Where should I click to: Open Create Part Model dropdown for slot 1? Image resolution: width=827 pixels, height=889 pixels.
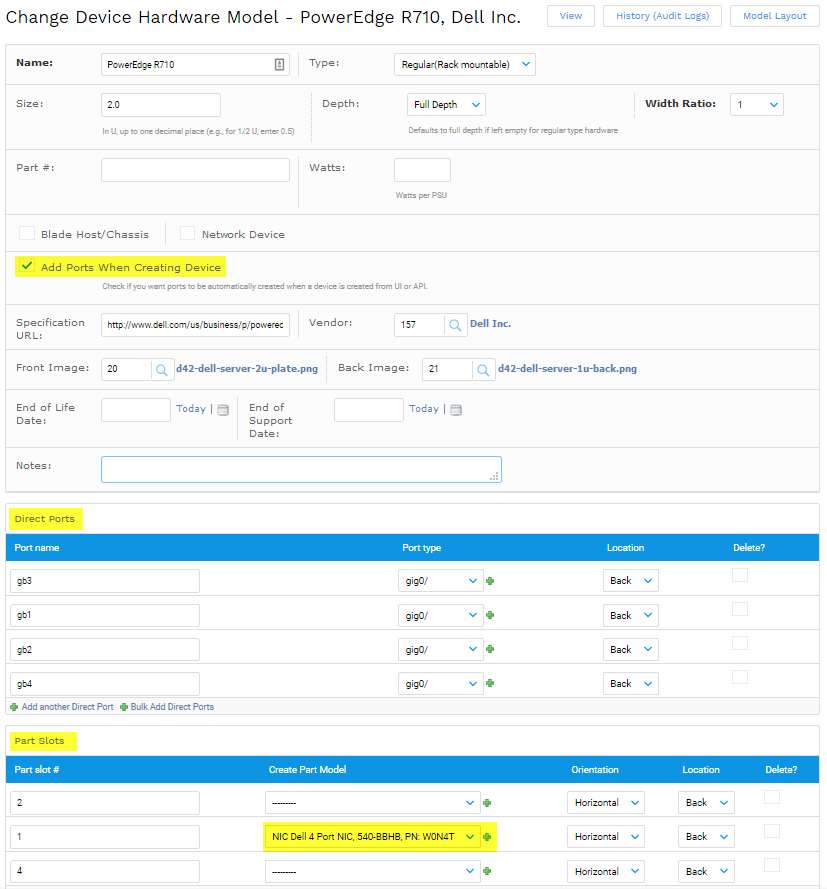(373, 837)
